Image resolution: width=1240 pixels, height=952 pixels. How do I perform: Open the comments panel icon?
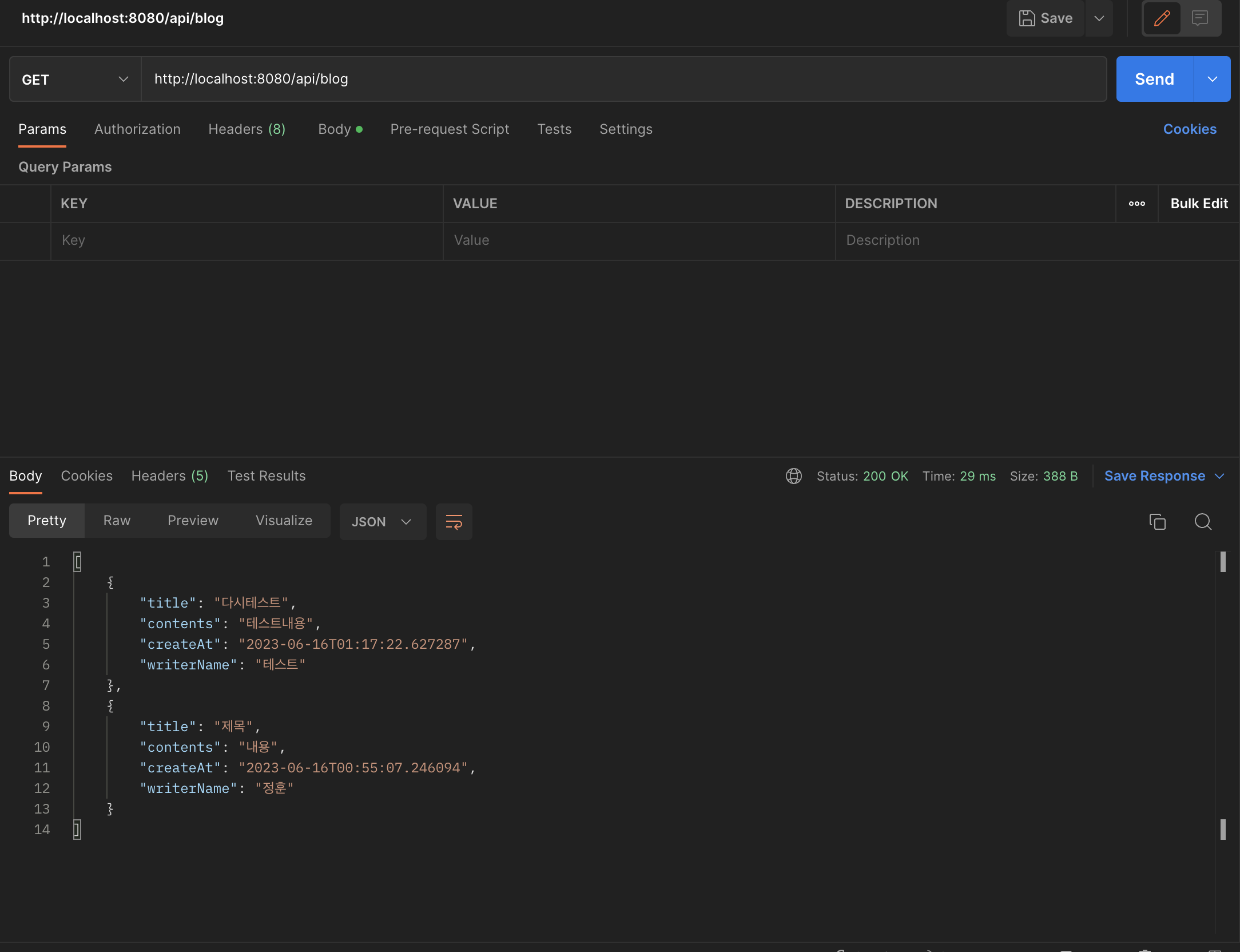[x=1199, y=18]
